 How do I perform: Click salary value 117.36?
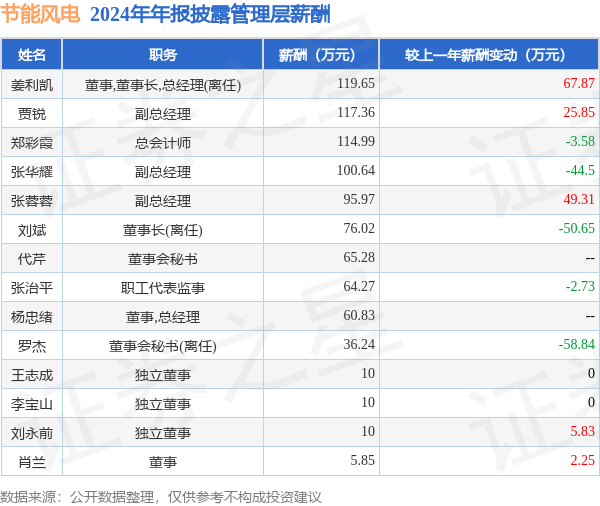[x=355, y=113]
